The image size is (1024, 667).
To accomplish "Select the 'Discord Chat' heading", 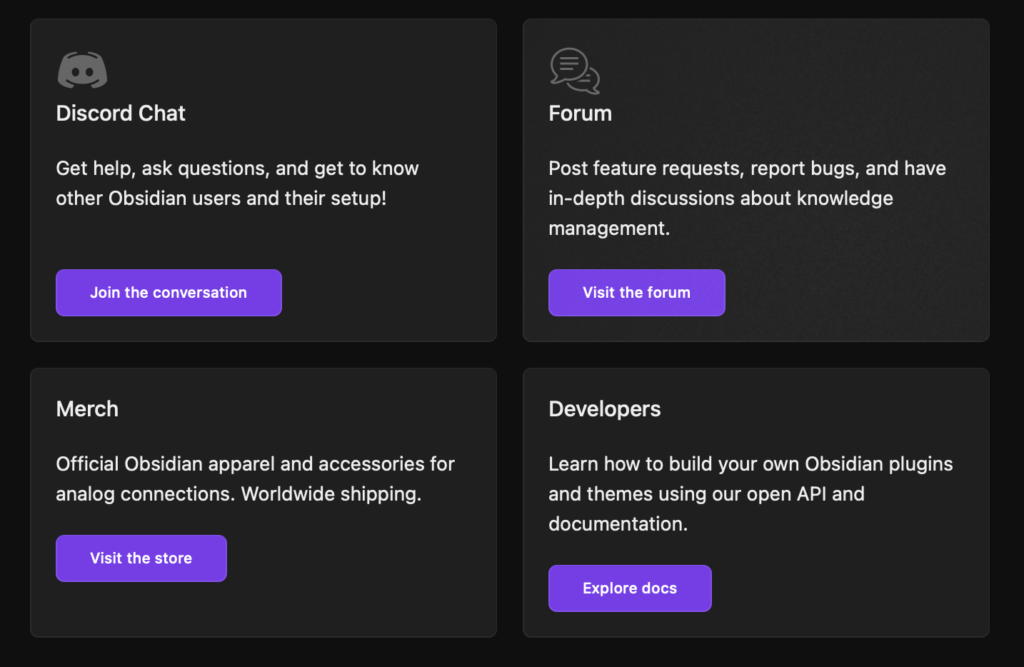I will point(121,113).
